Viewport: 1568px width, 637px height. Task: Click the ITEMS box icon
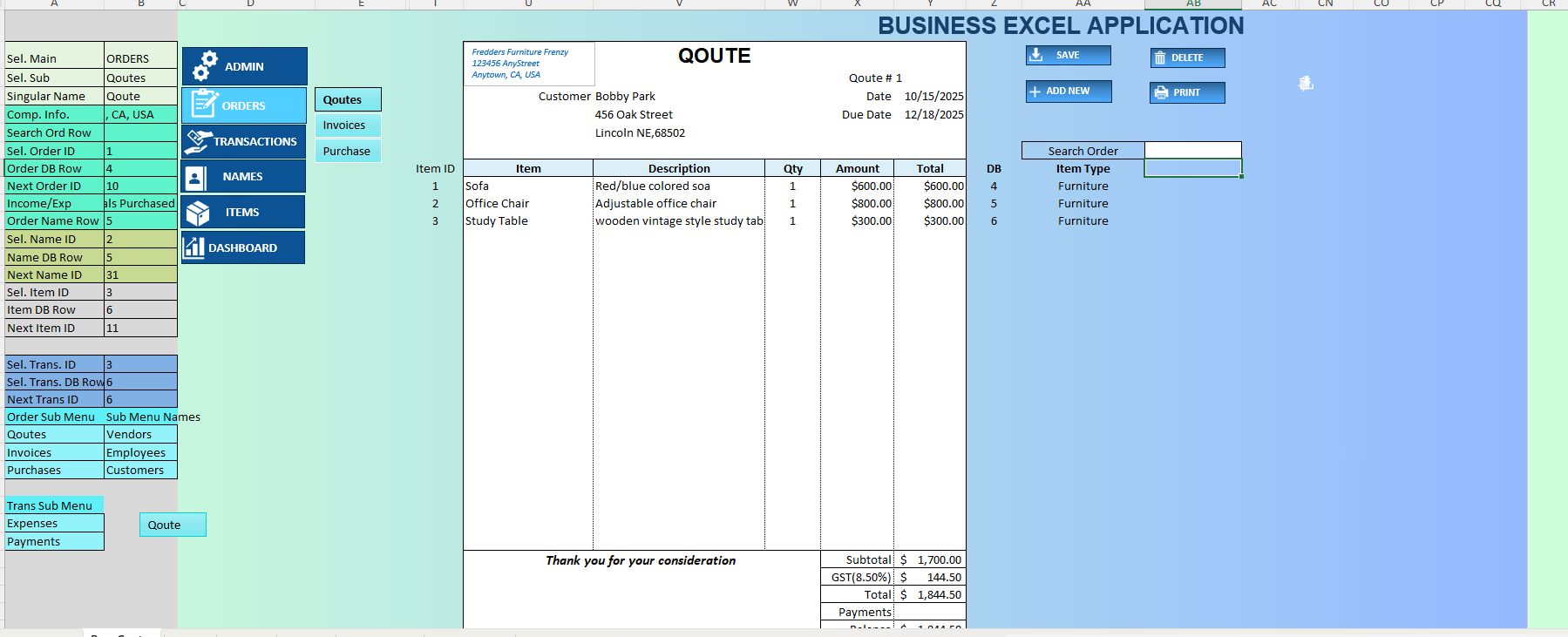click(198, 213)
